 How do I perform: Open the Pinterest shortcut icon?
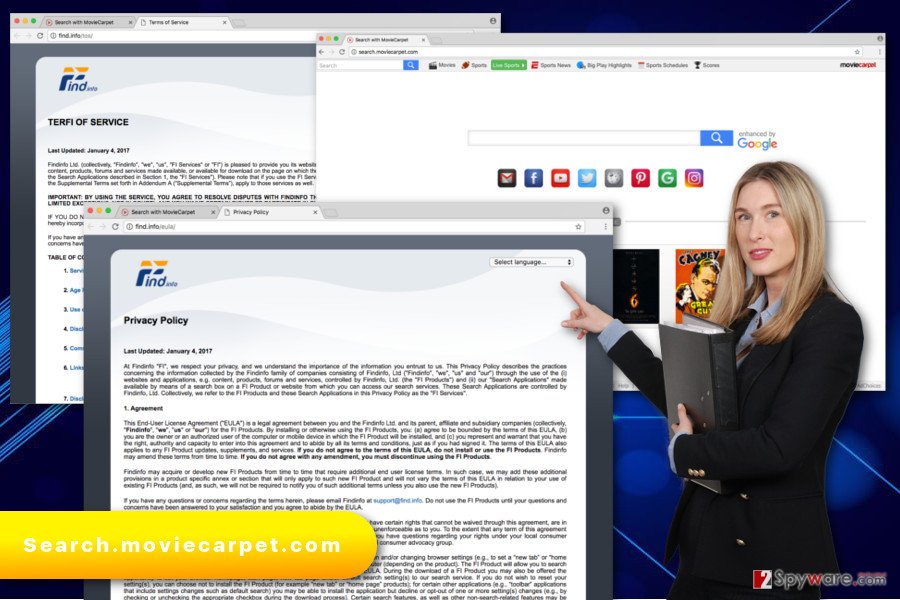point(641,179)
